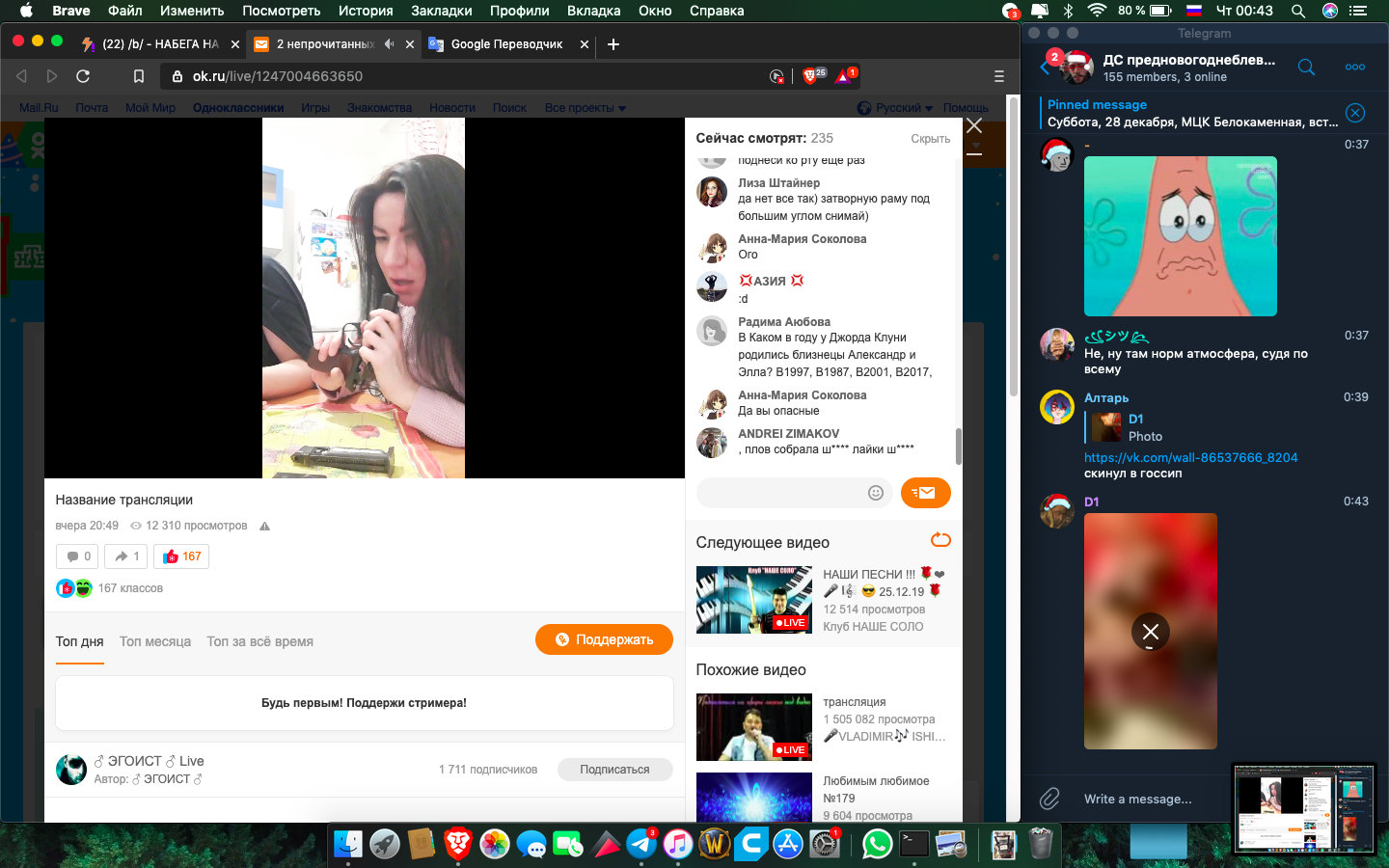
Task: Click the report warning triangle icon
Action: tap(264, 527)
